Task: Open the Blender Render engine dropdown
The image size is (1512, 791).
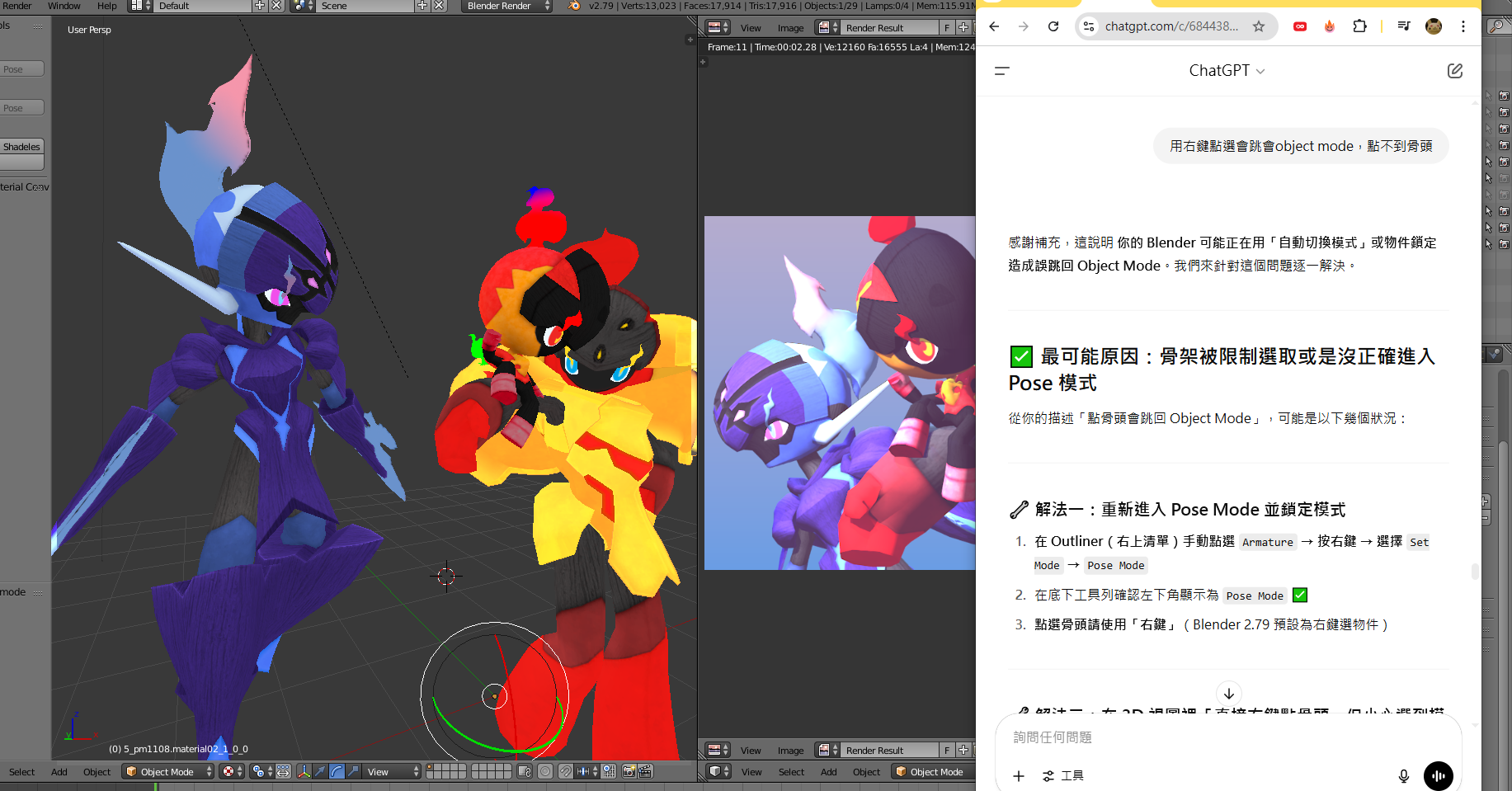Action: click(x=506, y=6)
